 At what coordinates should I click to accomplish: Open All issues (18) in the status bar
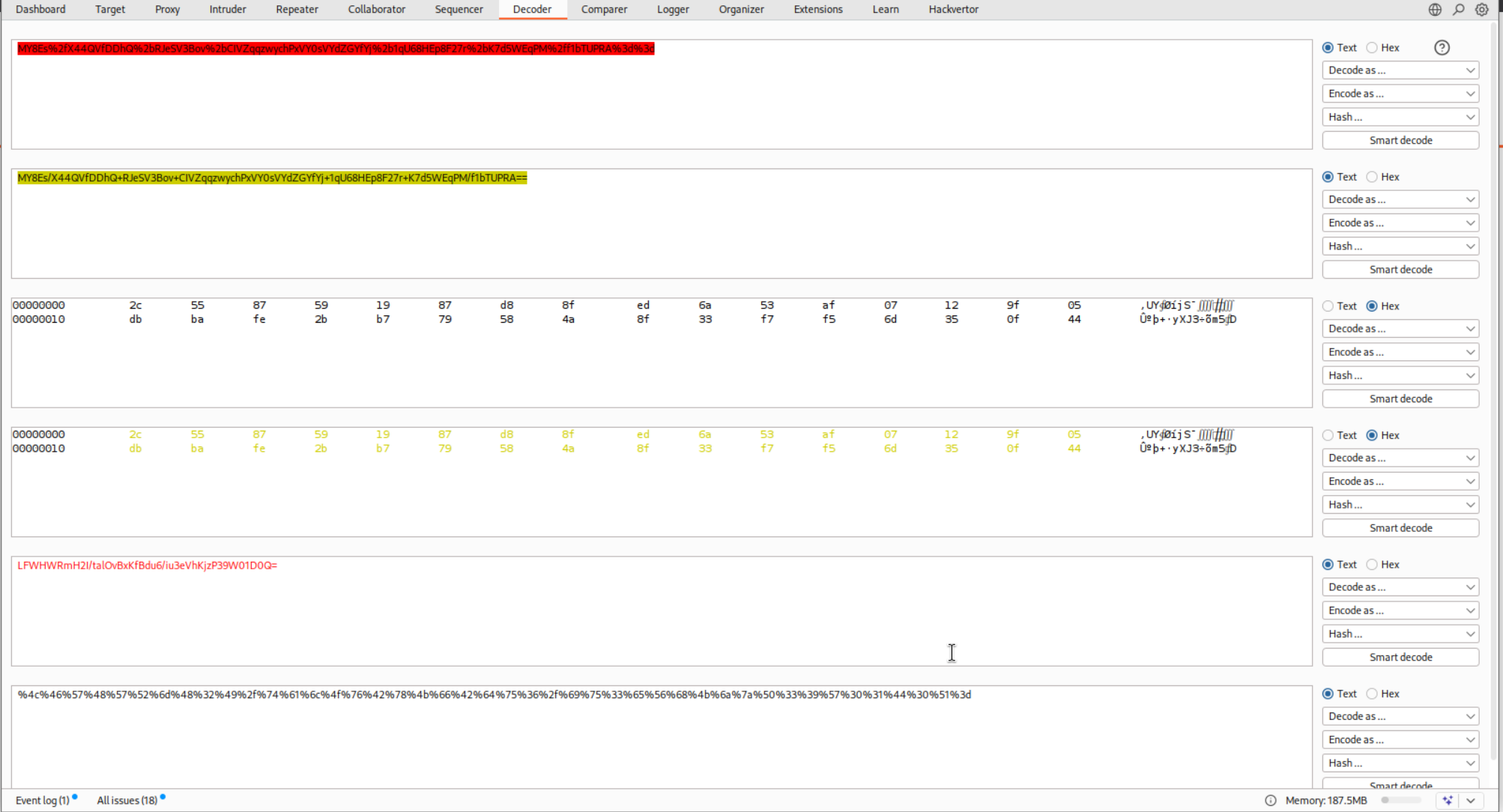point(127,800)
